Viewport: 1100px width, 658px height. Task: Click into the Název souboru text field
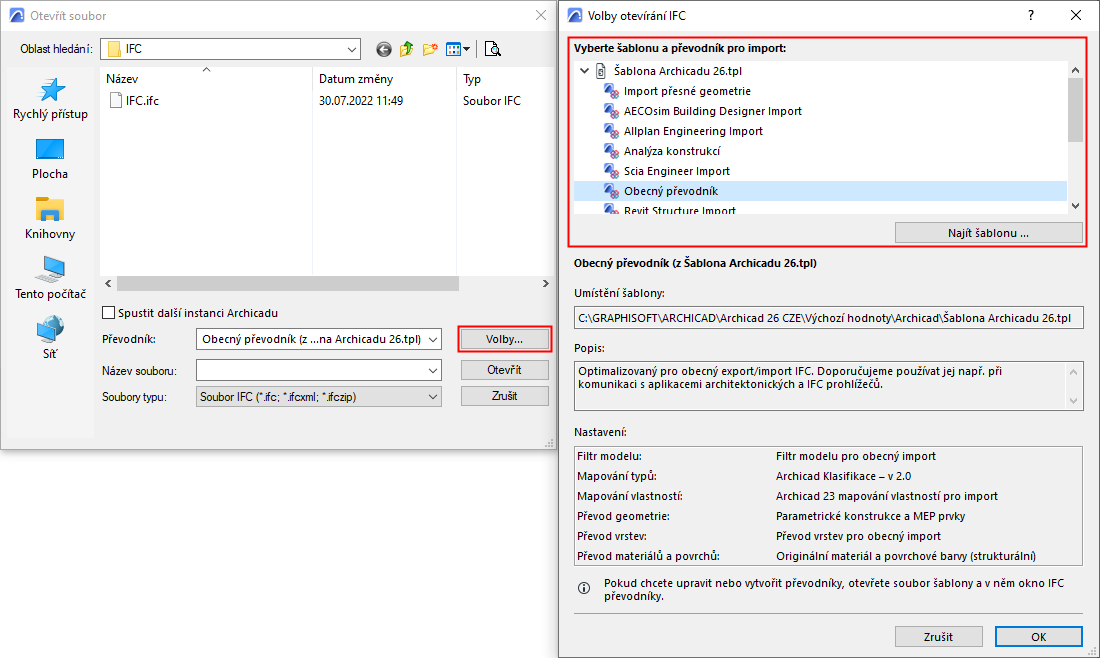click(x=311, y=370)
